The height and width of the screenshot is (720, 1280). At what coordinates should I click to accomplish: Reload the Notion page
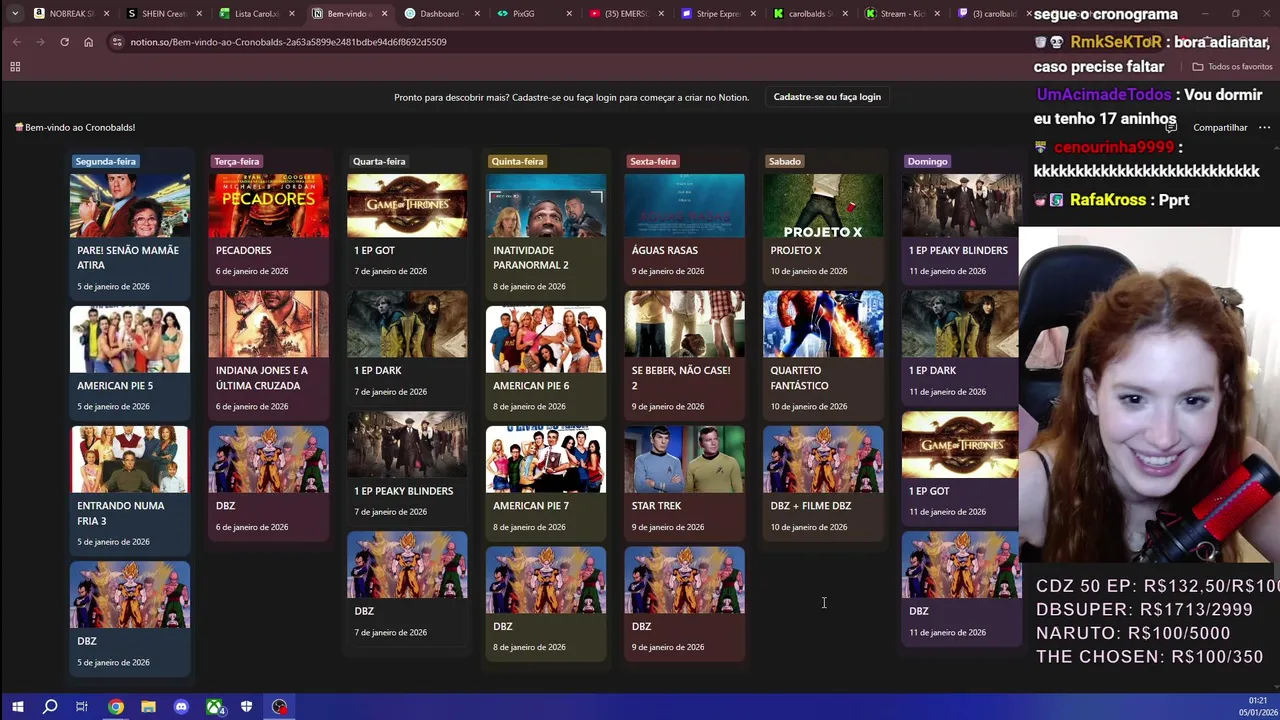(x=64, y=42)
